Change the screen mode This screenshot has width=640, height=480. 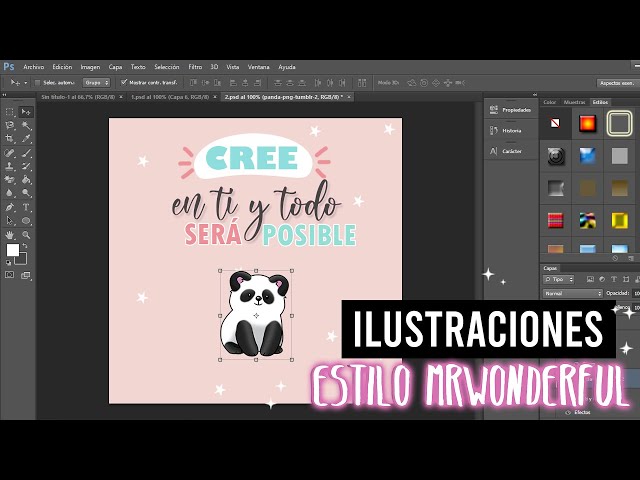[x=26, y=276]
